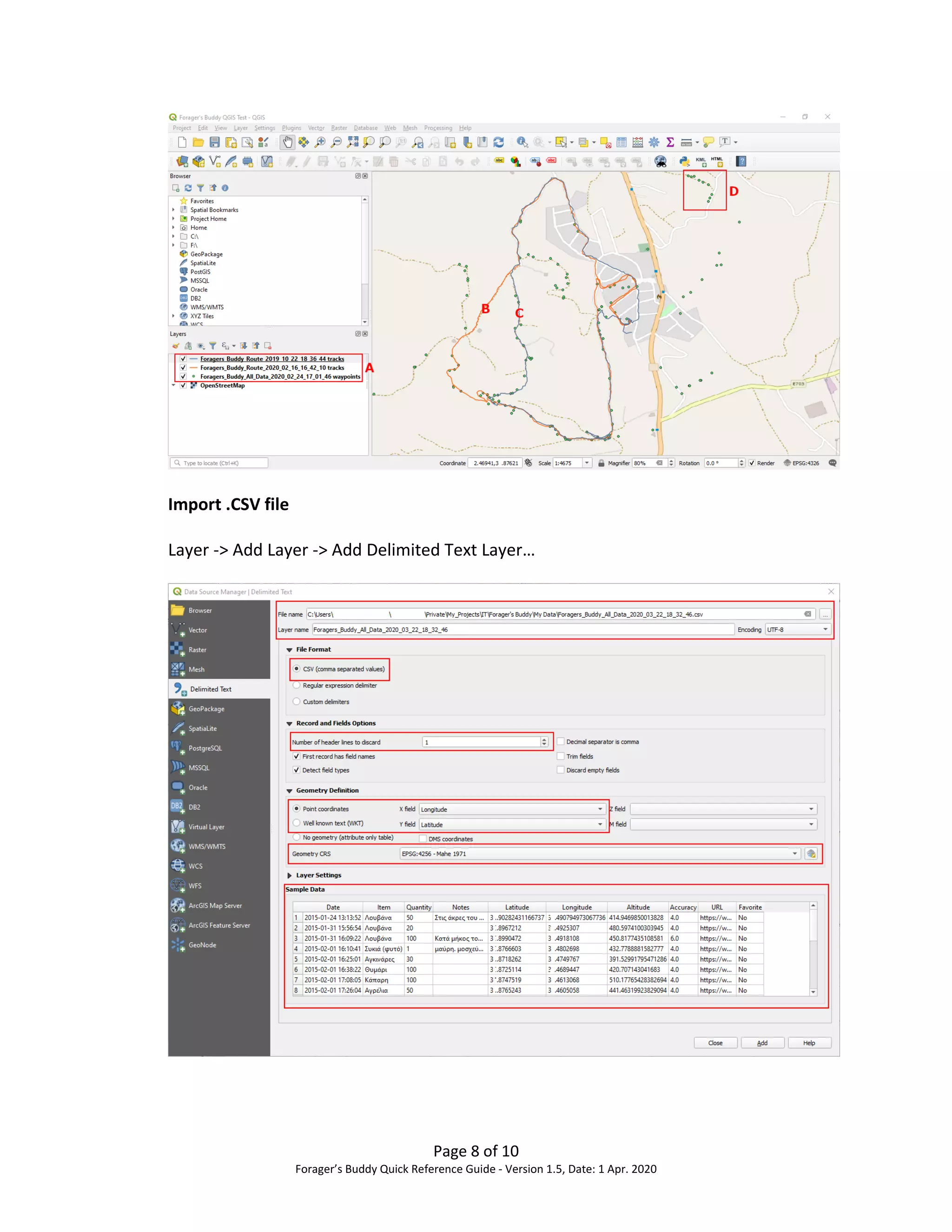
Task: Enable the DMS coordinates checkbox
Action: coord(423,839)
